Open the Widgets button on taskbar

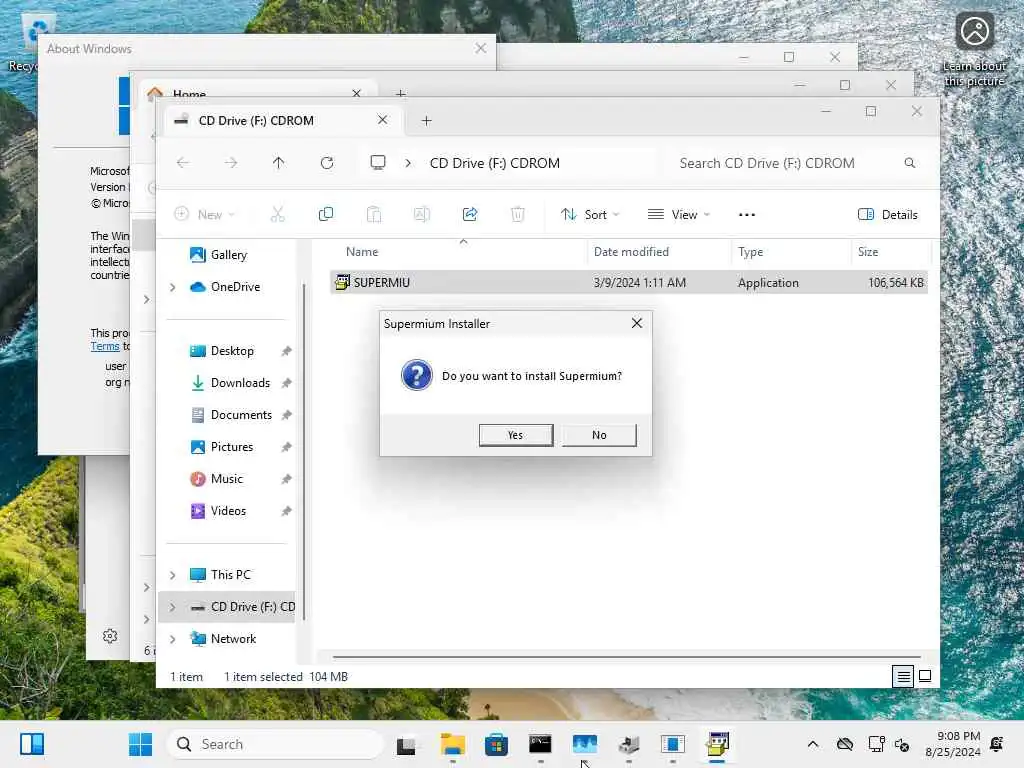[x=31, y=744]
